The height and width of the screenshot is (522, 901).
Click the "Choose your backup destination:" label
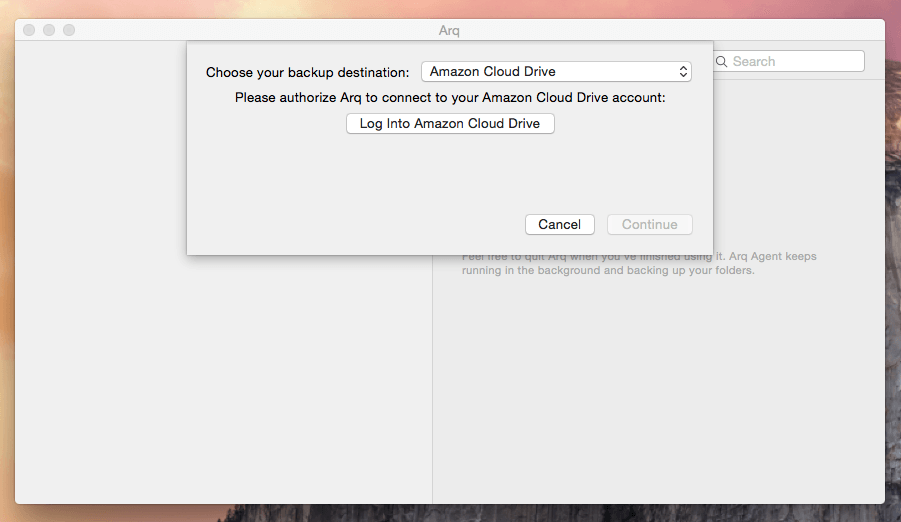coord(307,72)
